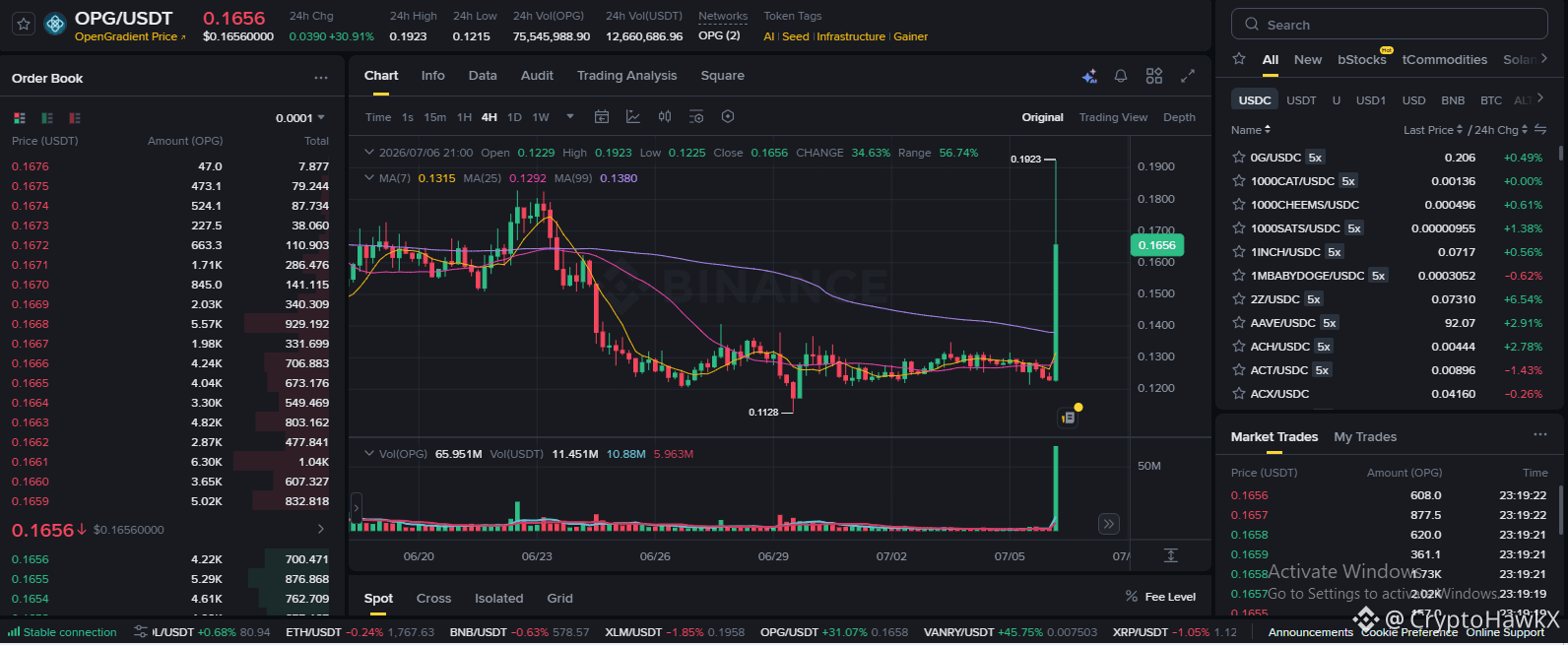Select the 15m time interval
The image size is (1568, 645).
click(x=435, y=117)
